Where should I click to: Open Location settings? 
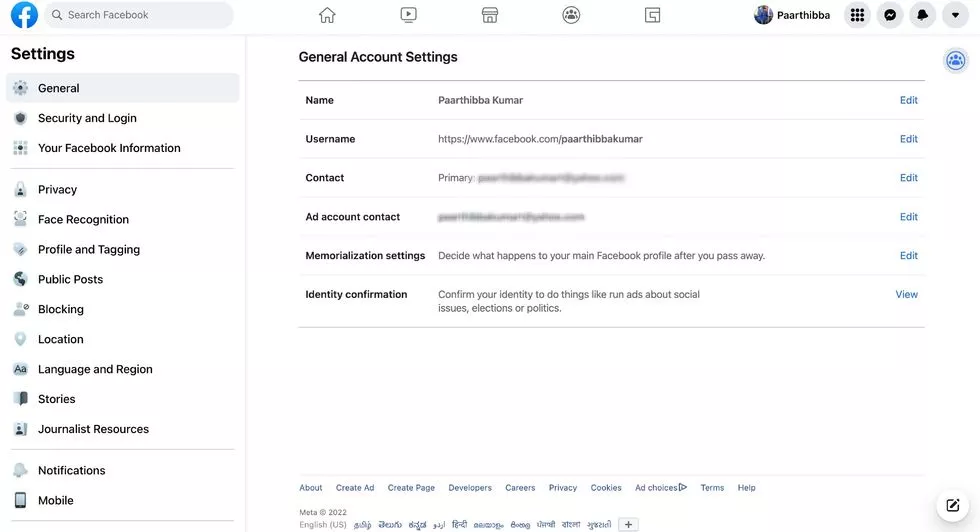pos(122,339)
